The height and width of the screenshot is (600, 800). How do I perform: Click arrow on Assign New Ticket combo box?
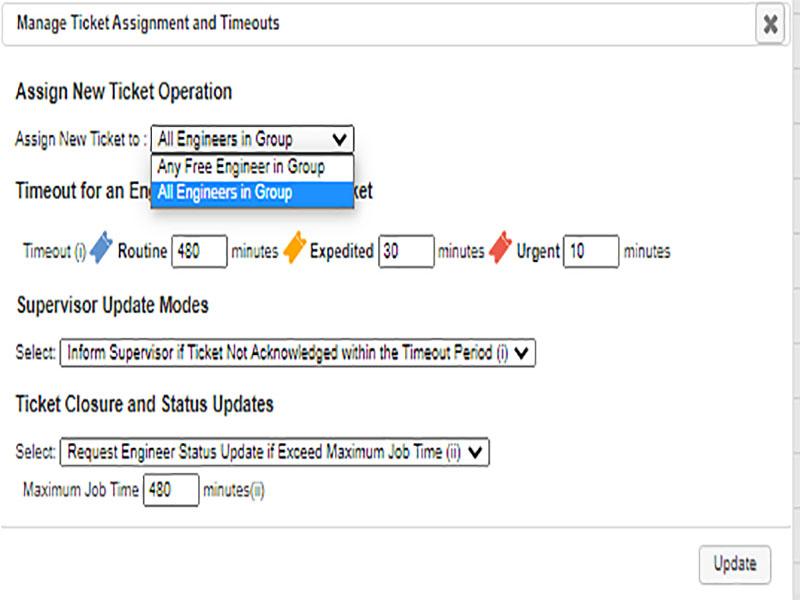point(341,139)
